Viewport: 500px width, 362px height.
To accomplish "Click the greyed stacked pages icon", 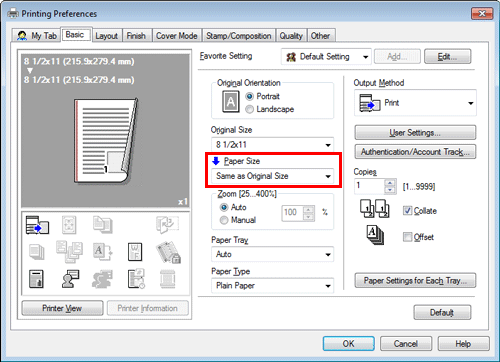I will [37, 252].
